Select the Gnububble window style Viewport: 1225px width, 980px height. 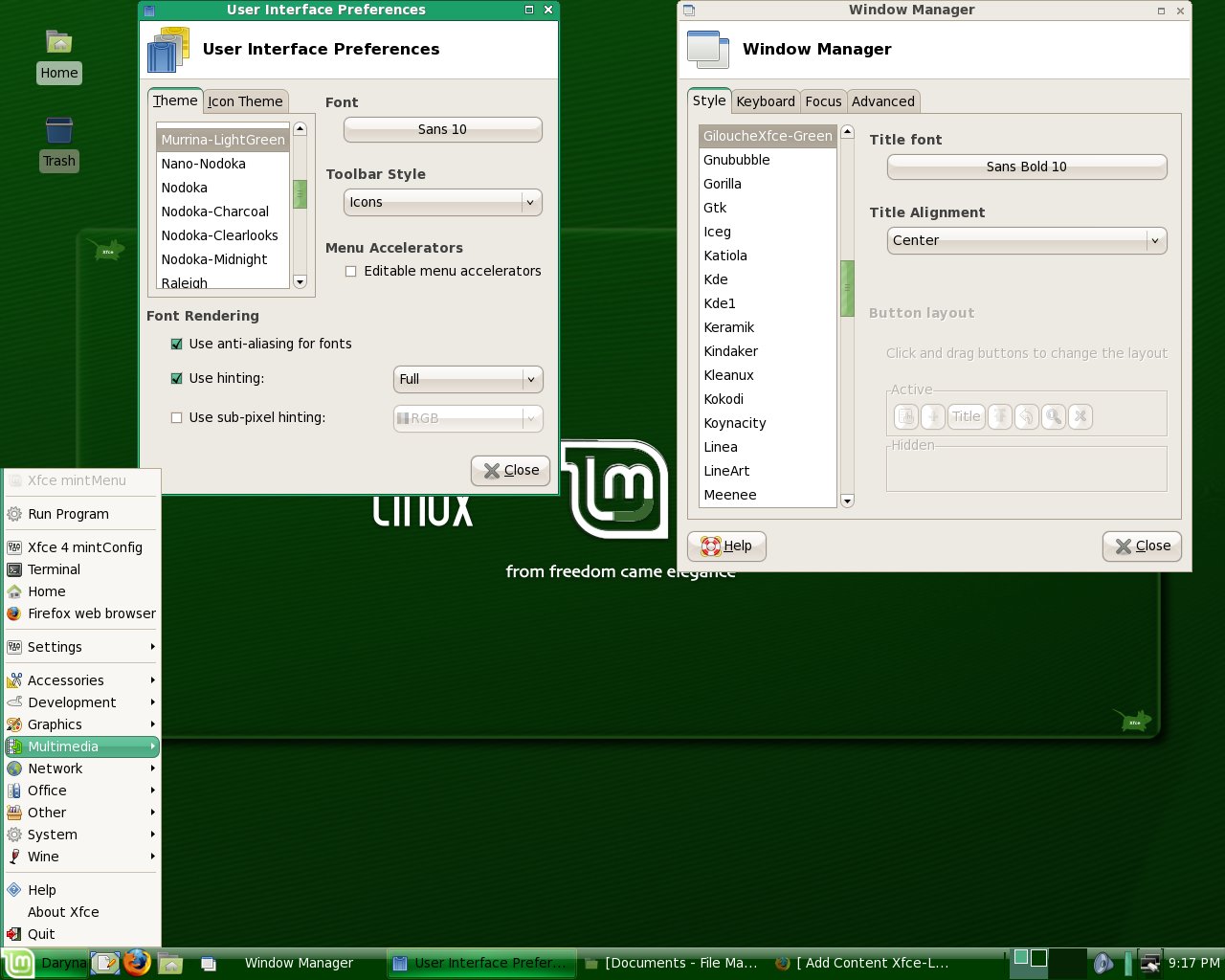[x=768, y=160]
